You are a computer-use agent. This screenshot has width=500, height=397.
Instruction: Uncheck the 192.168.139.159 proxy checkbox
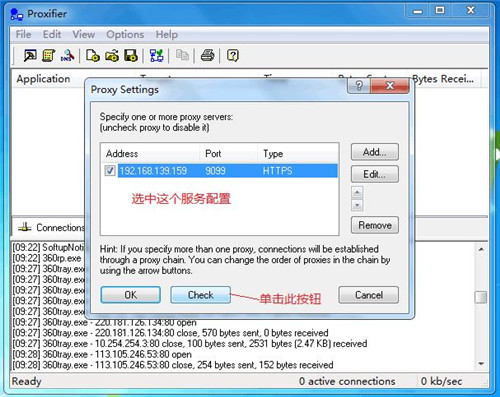click(x=110, y=171)
